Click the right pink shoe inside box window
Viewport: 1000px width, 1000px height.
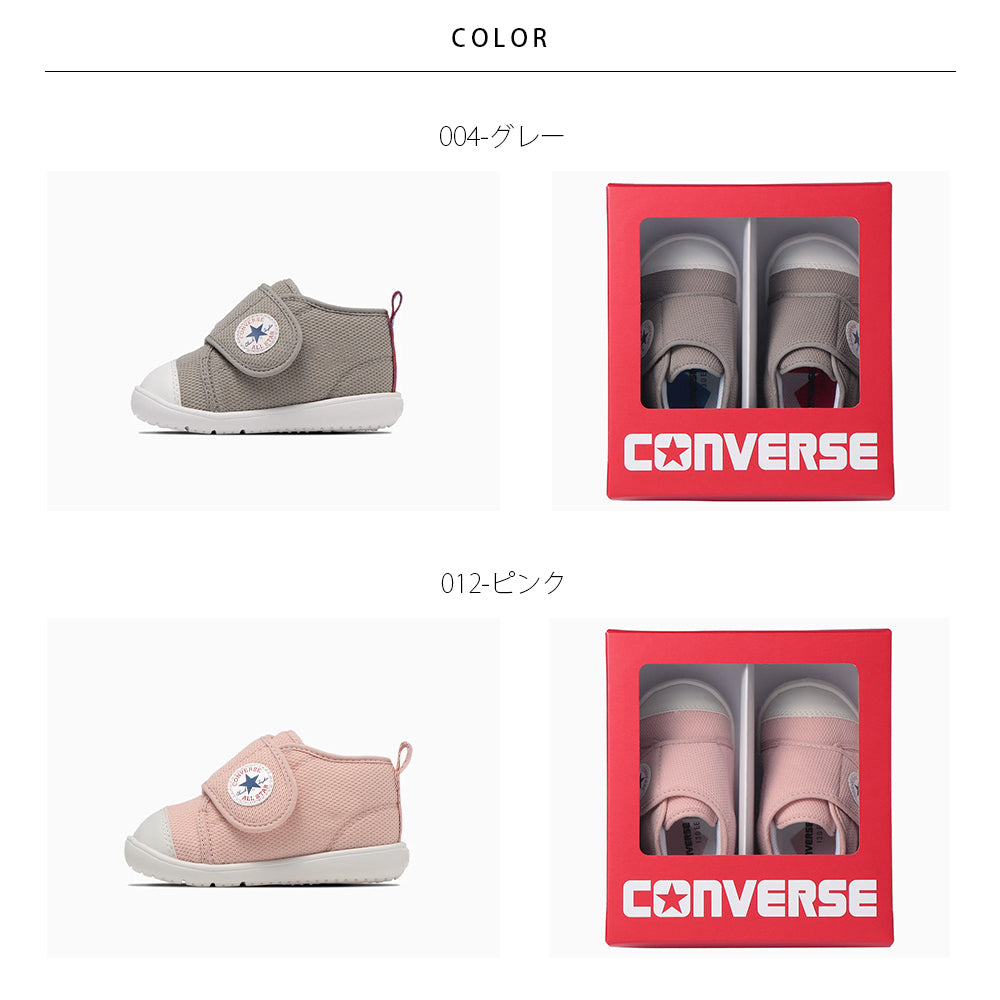[809, 767]
